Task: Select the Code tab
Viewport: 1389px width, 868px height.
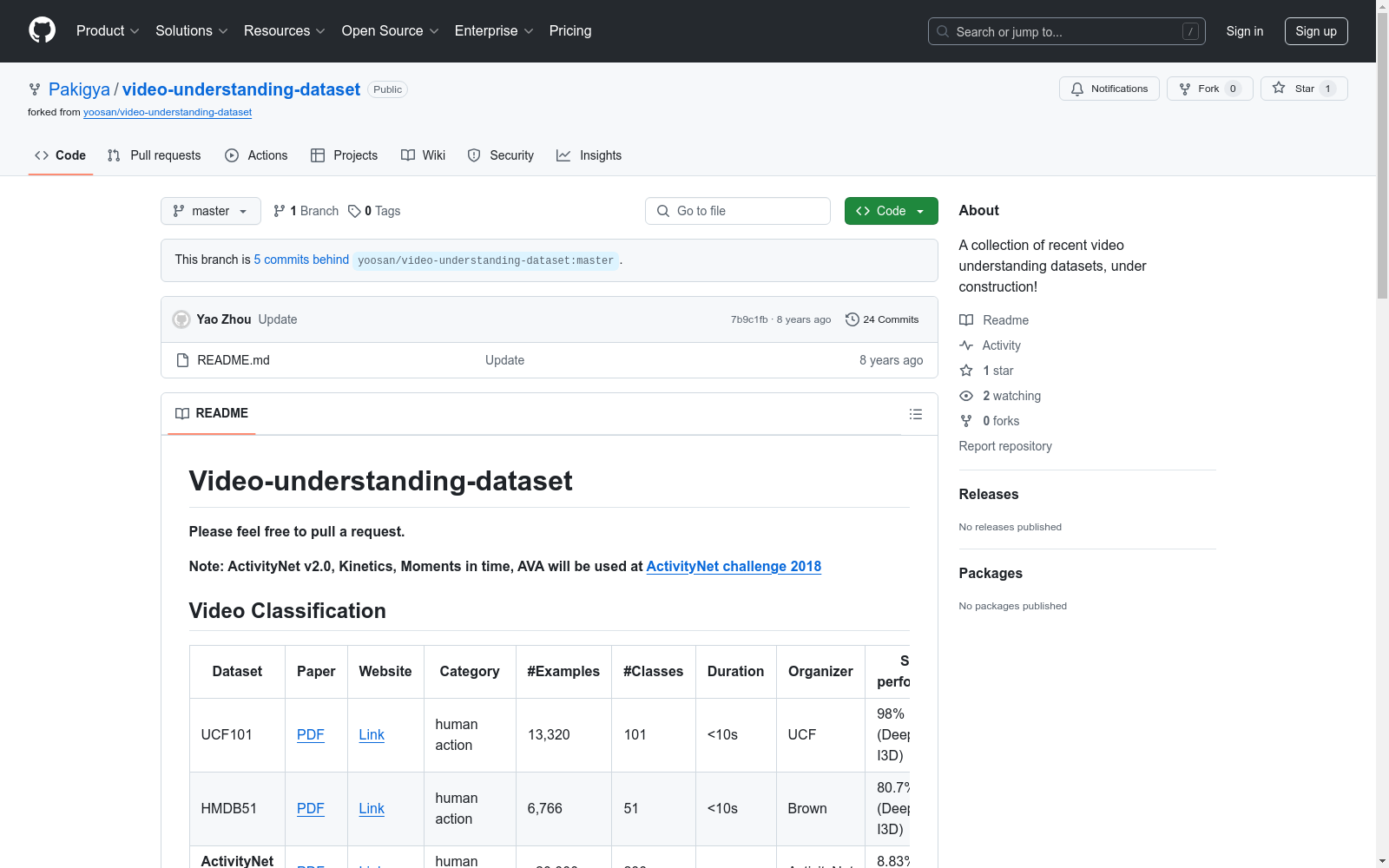Action: [x=60, y=155]
